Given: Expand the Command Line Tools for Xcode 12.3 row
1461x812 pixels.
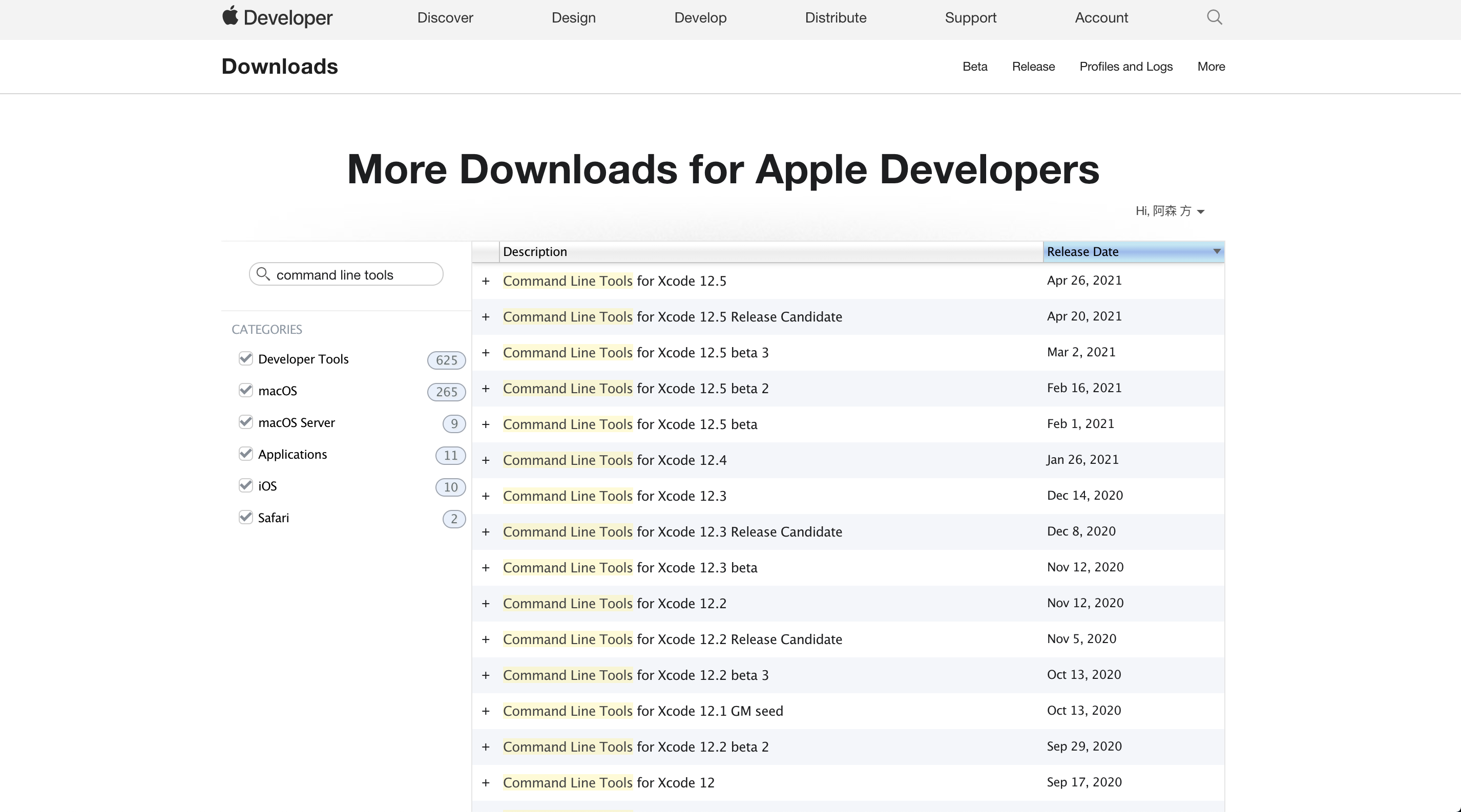Looking at the screenshot, I should click(x=486, y=496).
